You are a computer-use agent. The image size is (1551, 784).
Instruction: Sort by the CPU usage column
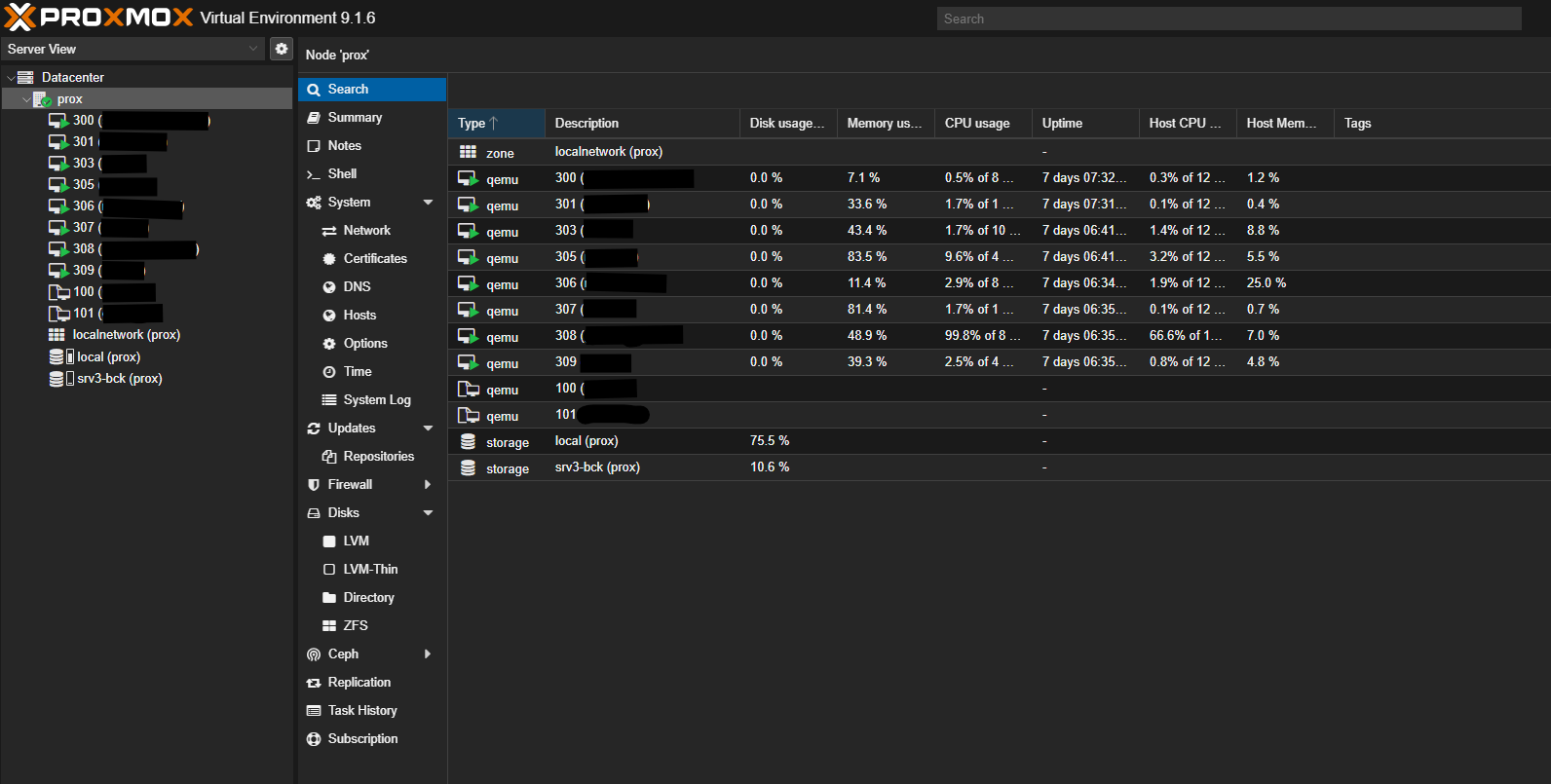point(977,124)
